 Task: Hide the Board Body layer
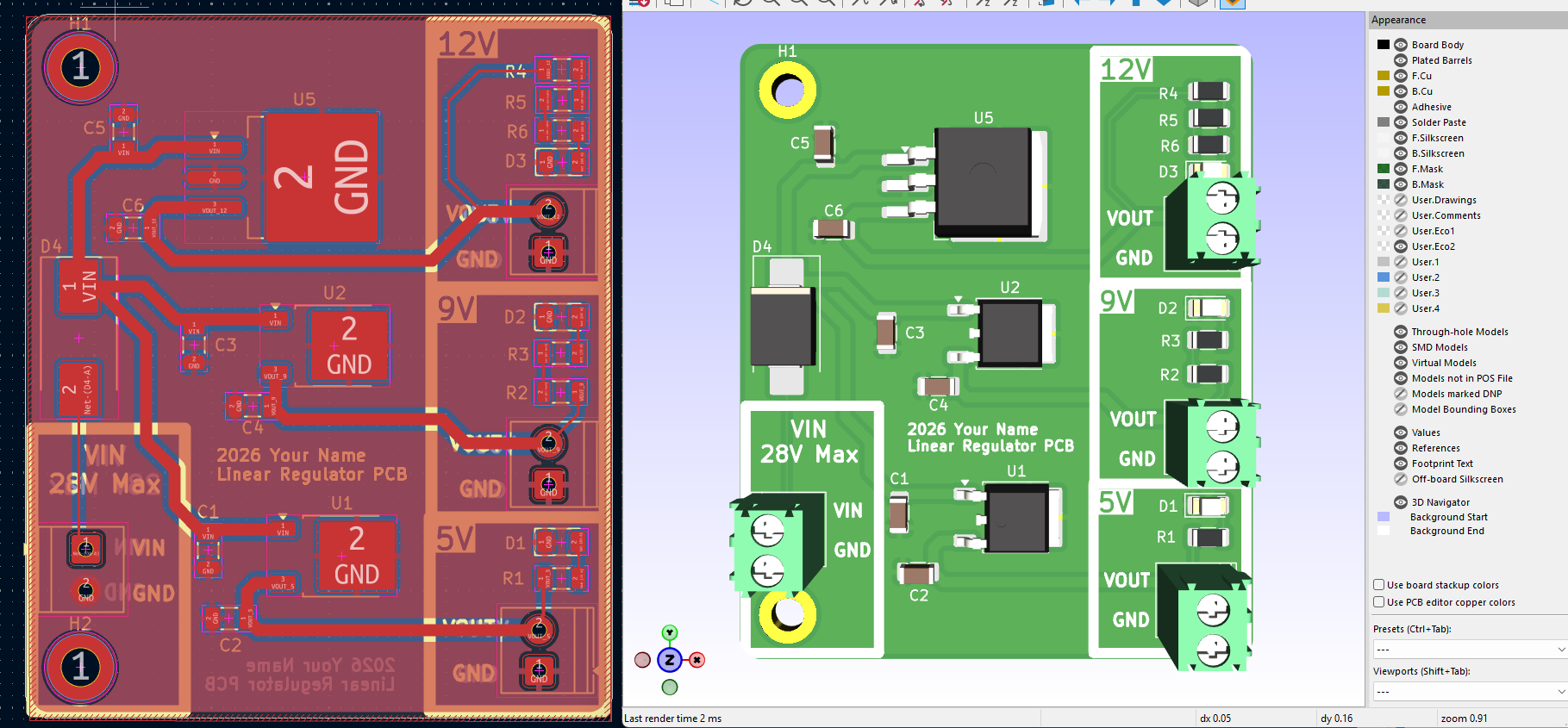coord(1401,45)
